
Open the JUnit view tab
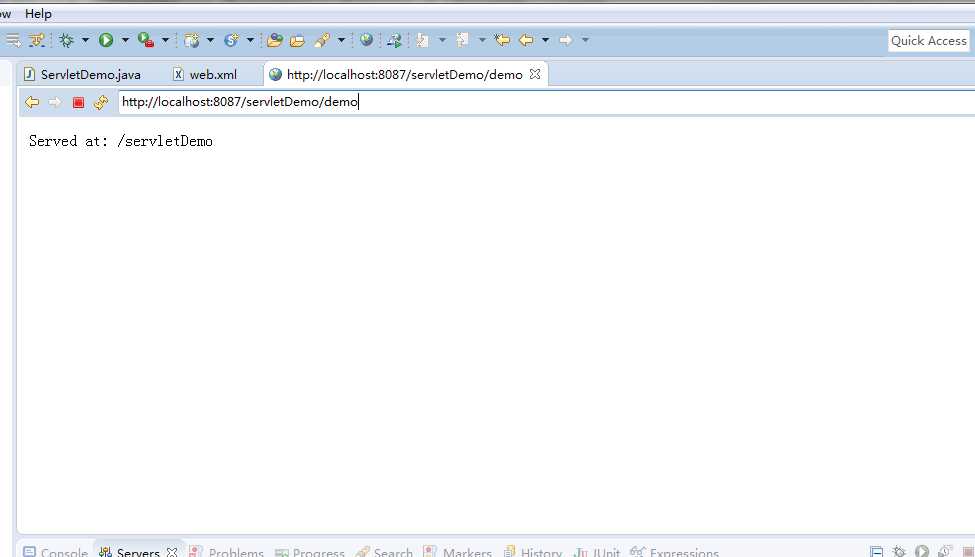click(597, 551)
